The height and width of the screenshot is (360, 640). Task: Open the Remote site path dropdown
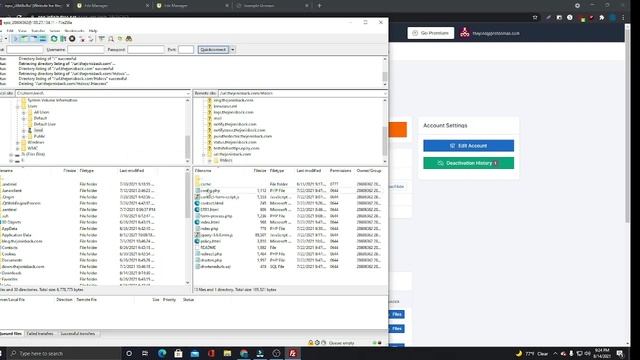click(x=384, y=93)
